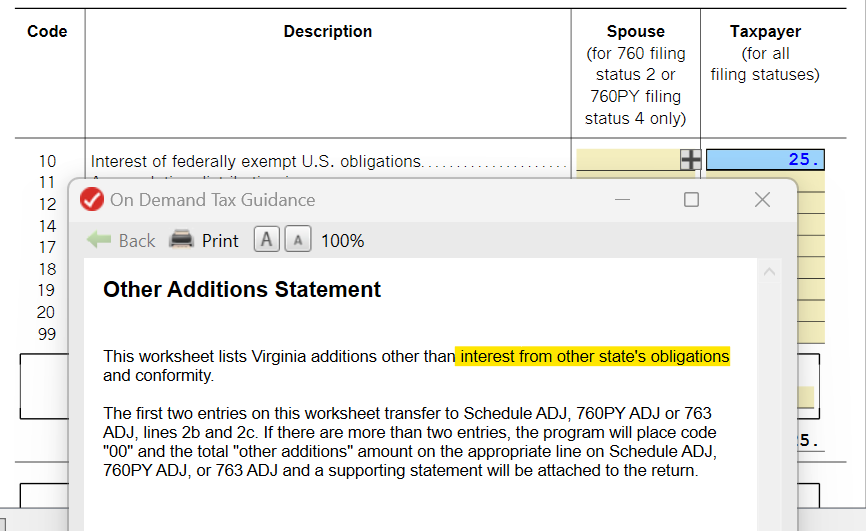Click the Other Additions Statement heading
The height and width of the screenshot is (531, 866).
(x=242, y=290)
